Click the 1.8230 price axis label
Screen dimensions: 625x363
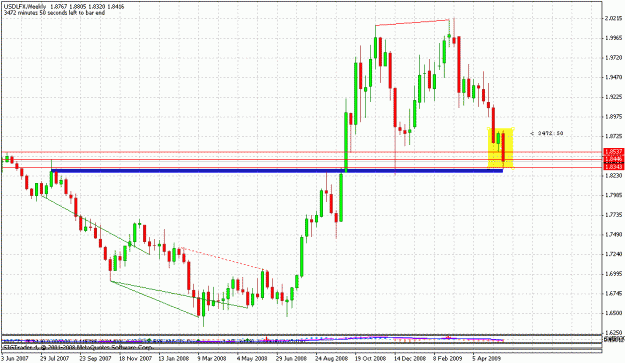point(613,175)
